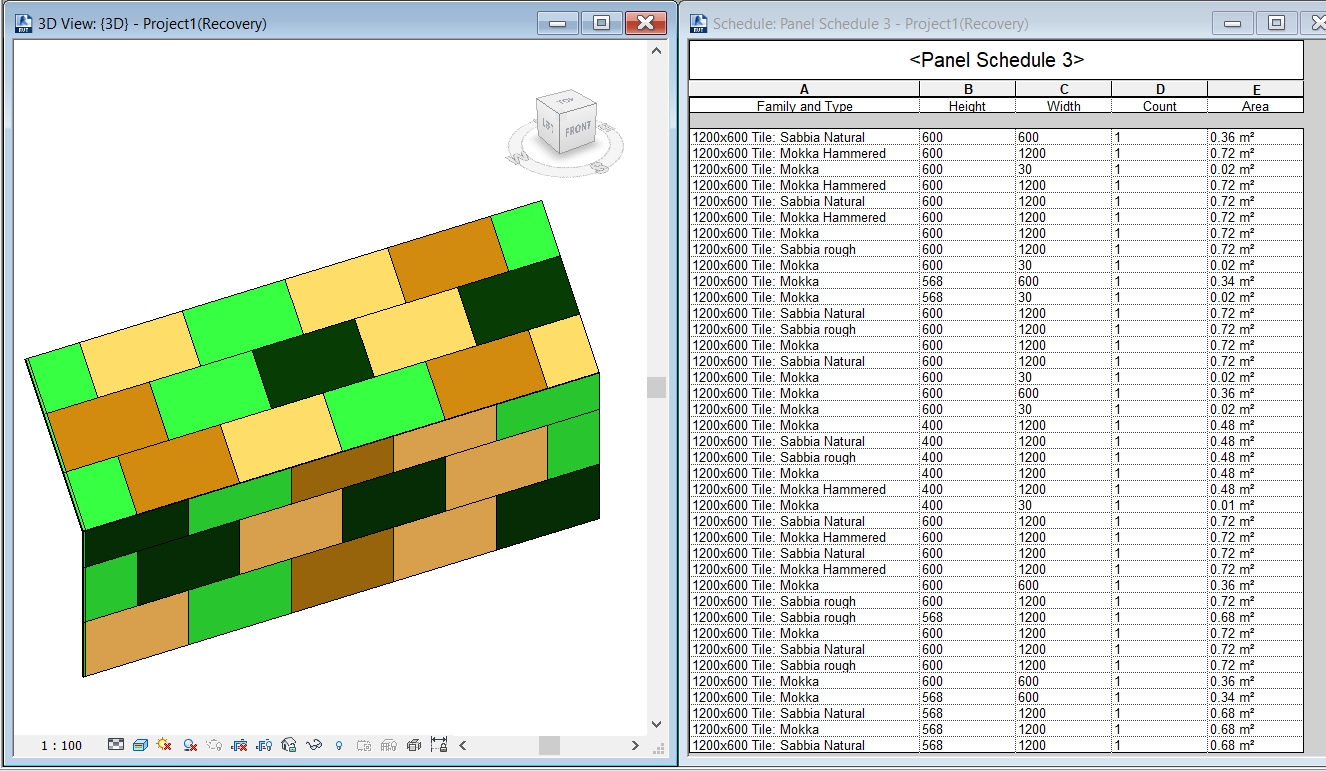Toggle the Highlight Displacement Sets icon
The width and height of the screenshot is (1326, 771).
pos(414,745)
